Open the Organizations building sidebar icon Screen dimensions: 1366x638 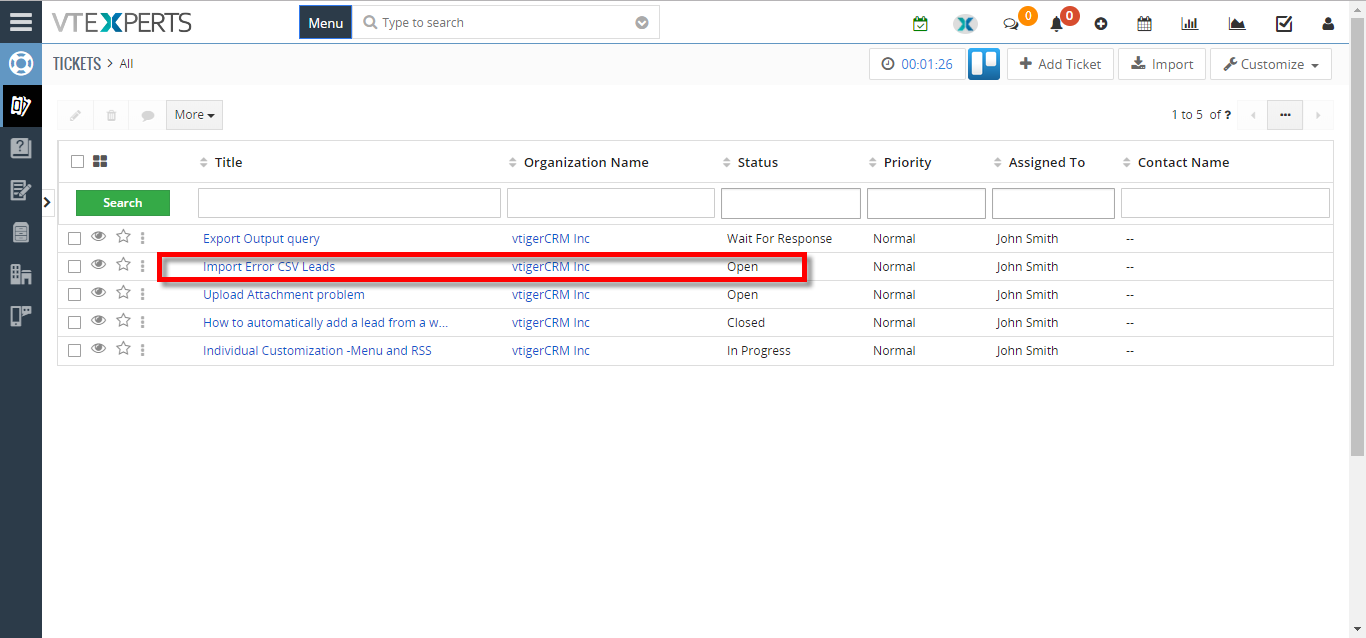click(21, 274)
